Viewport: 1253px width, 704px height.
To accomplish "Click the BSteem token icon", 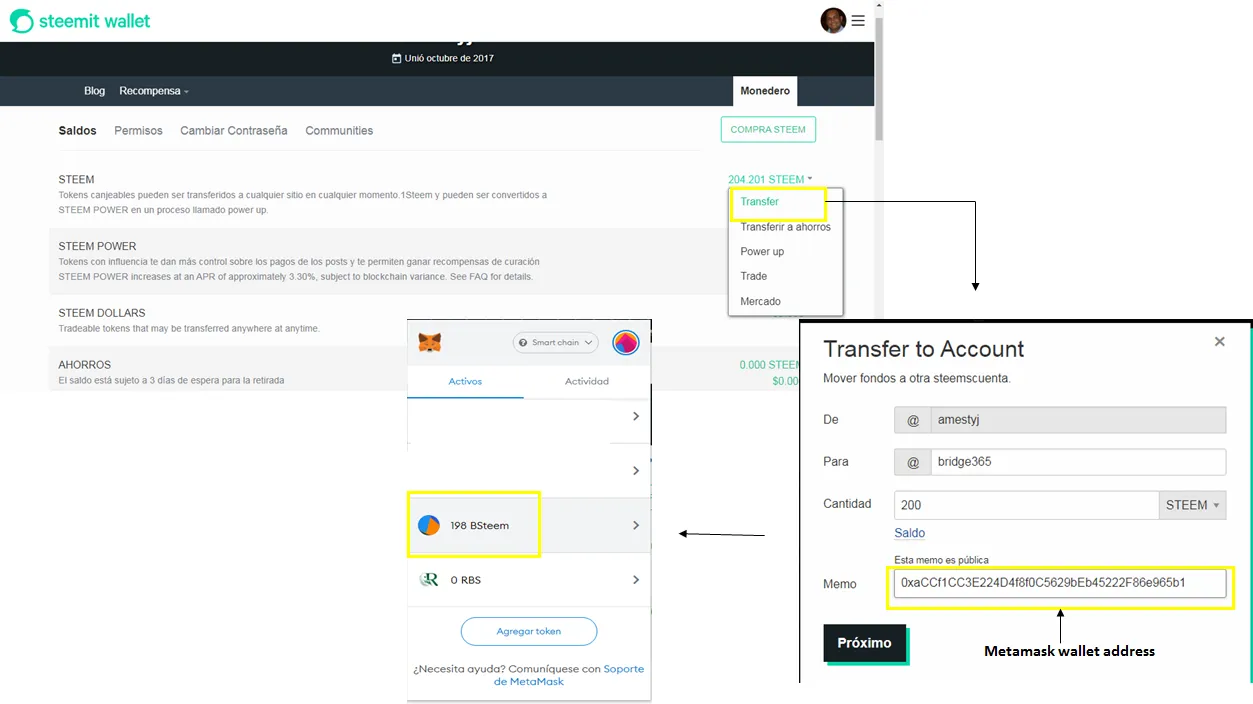I will pos(429,525).
